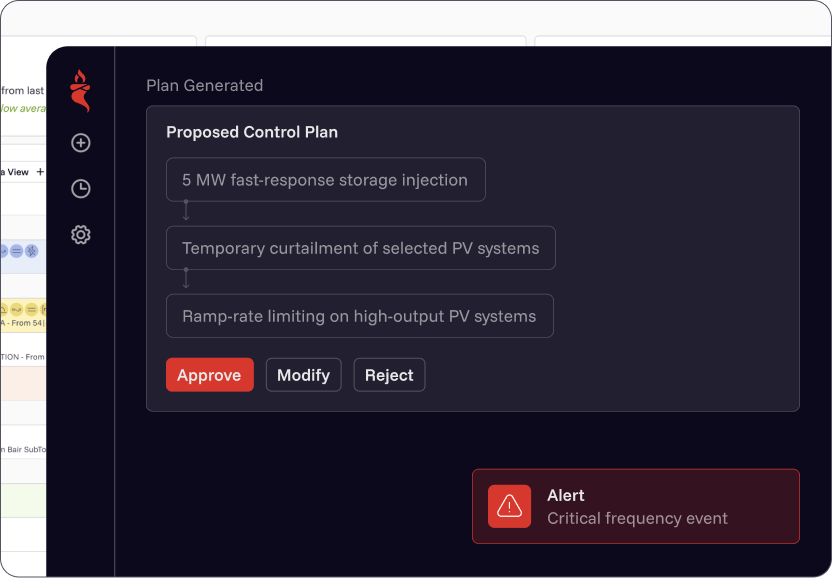The height and width of the screenshot is (578, 832).
Task: Click the red alert warning triangle icon
Action: (x=510, y=506)
